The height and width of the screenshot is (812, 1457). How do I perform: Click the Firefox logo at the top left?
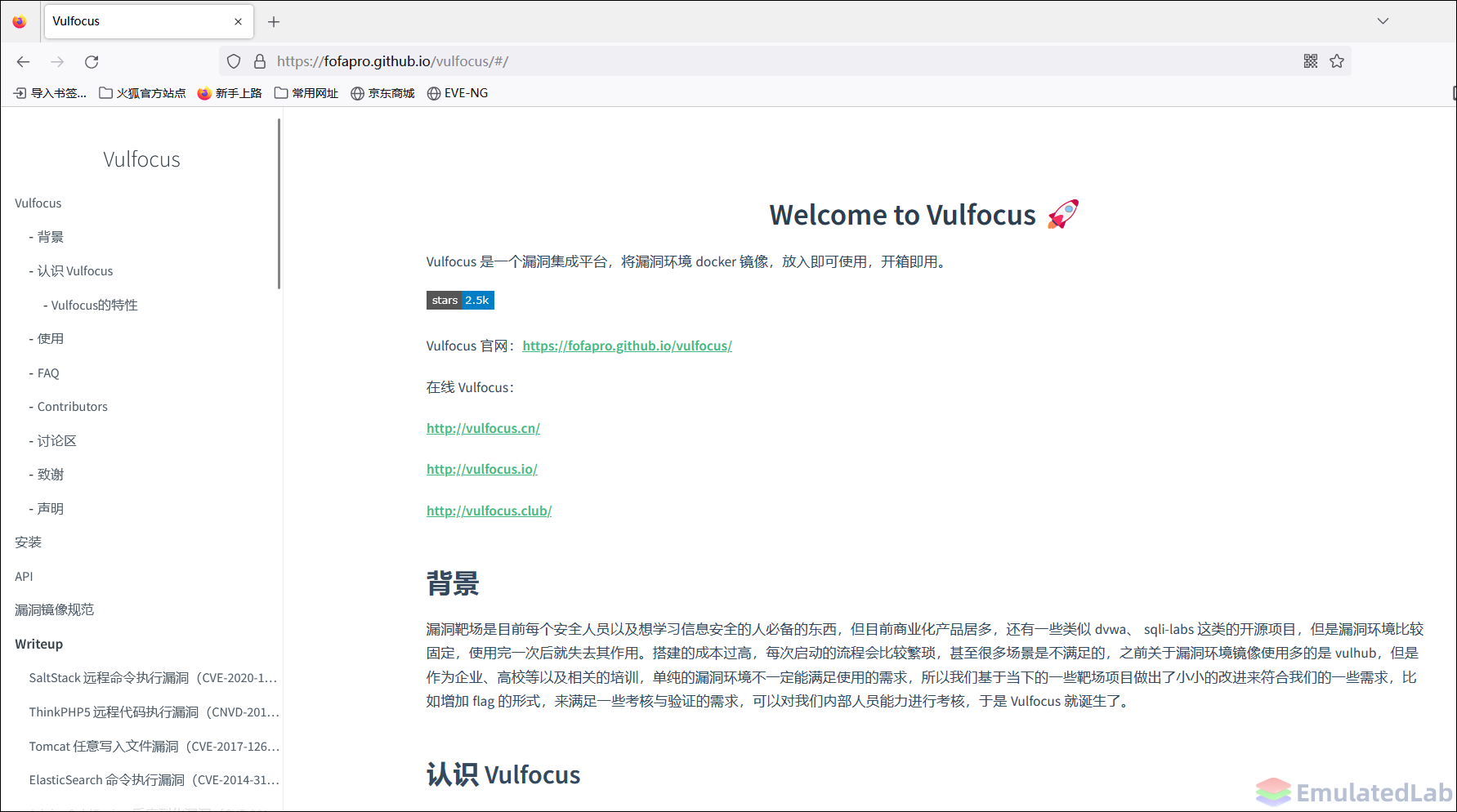coord(19,22)
